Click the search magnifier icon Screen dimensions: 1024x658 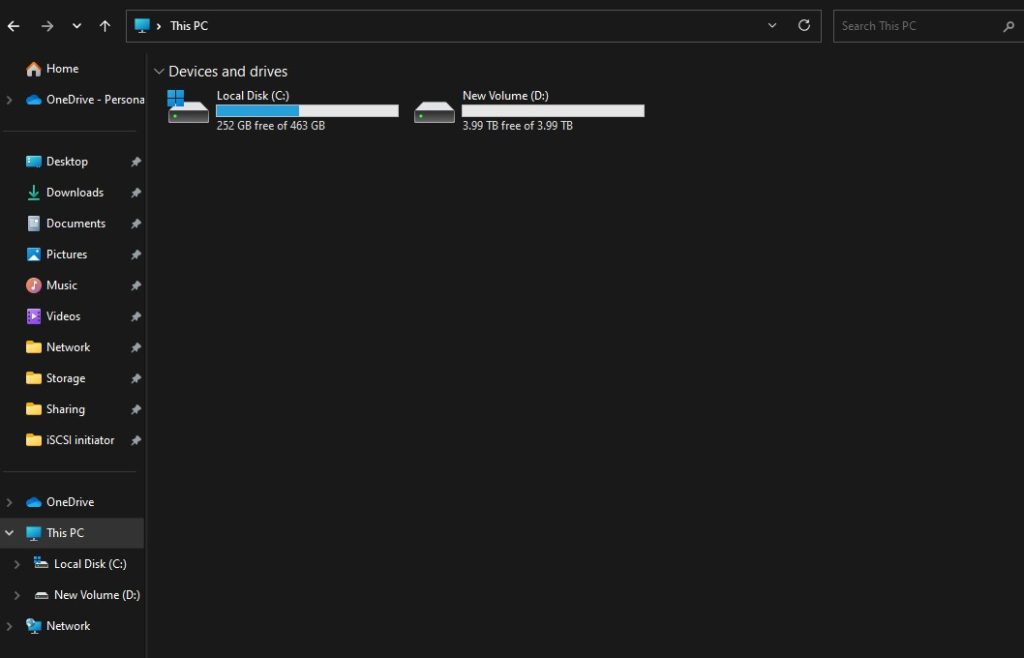[1008, 27]
